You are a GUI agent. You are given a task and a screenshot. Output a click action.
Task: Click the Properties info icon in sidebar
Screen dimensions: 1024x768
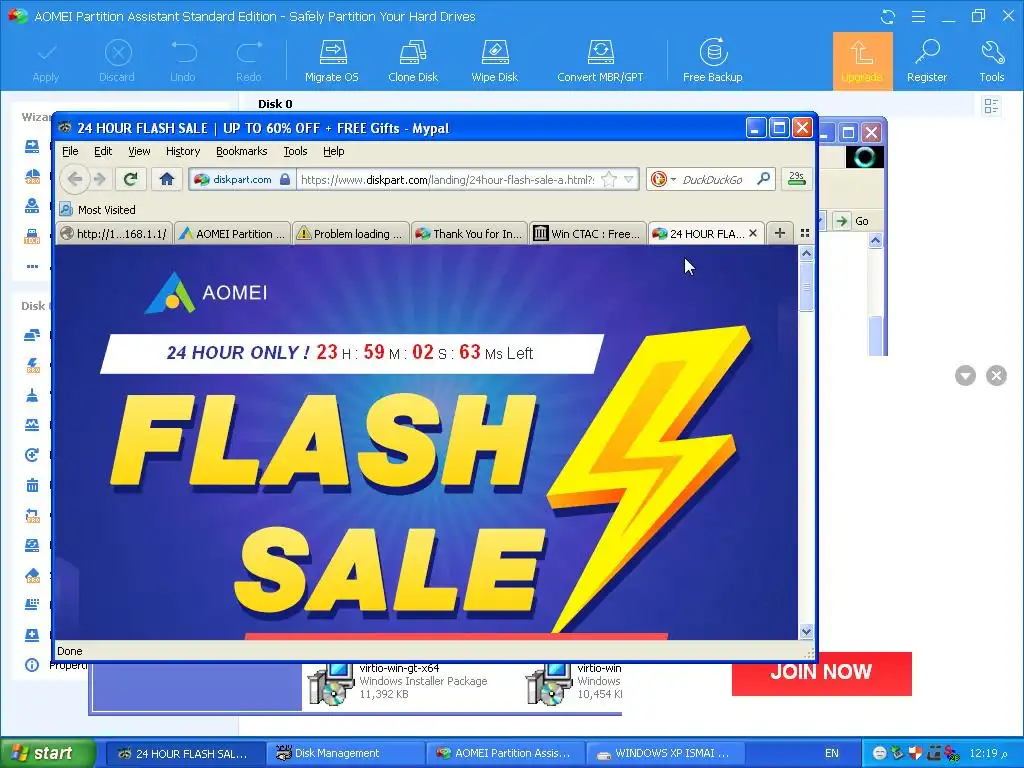click(x=32, y=665)
